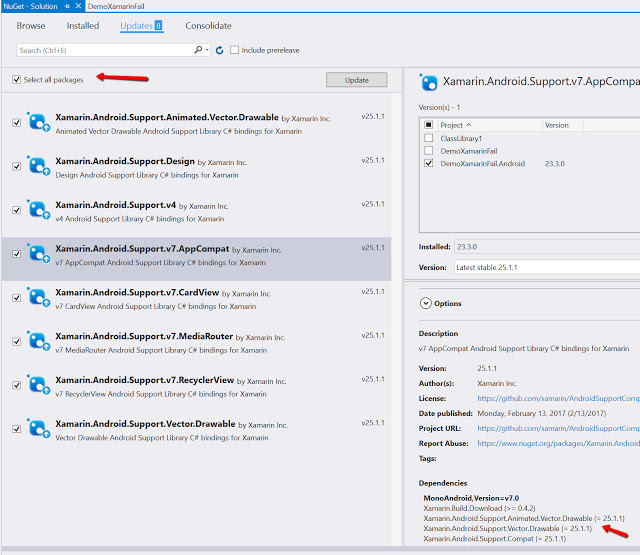Image resolution: width=640 pixels, height=555 pixels.
Task: Click the Installed 23.3.0 field
Action: [547, 247]
